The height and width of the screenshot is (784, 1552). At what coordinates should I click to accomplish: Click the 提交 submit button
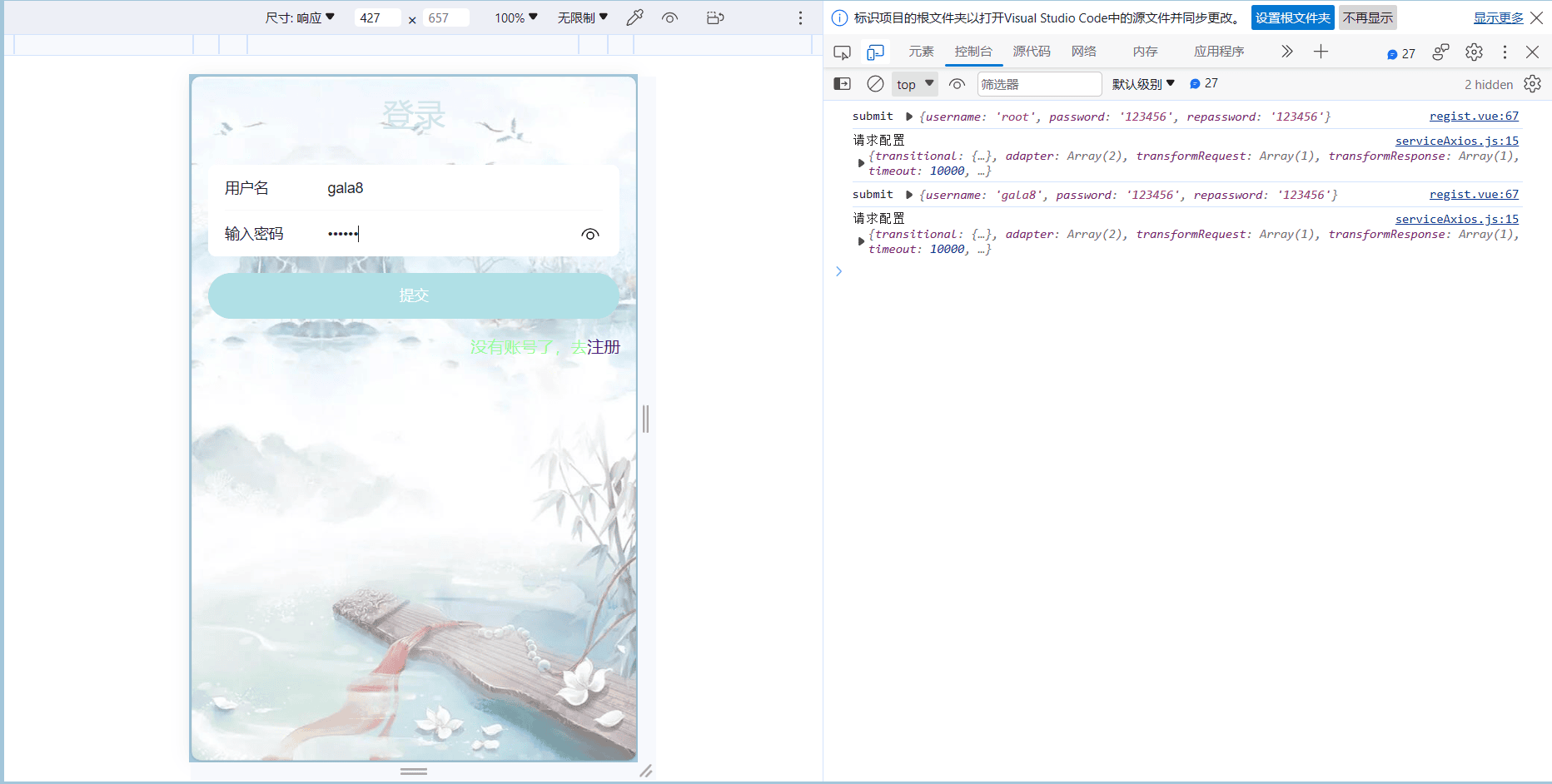pyautogui.click(x=413, y=295)
